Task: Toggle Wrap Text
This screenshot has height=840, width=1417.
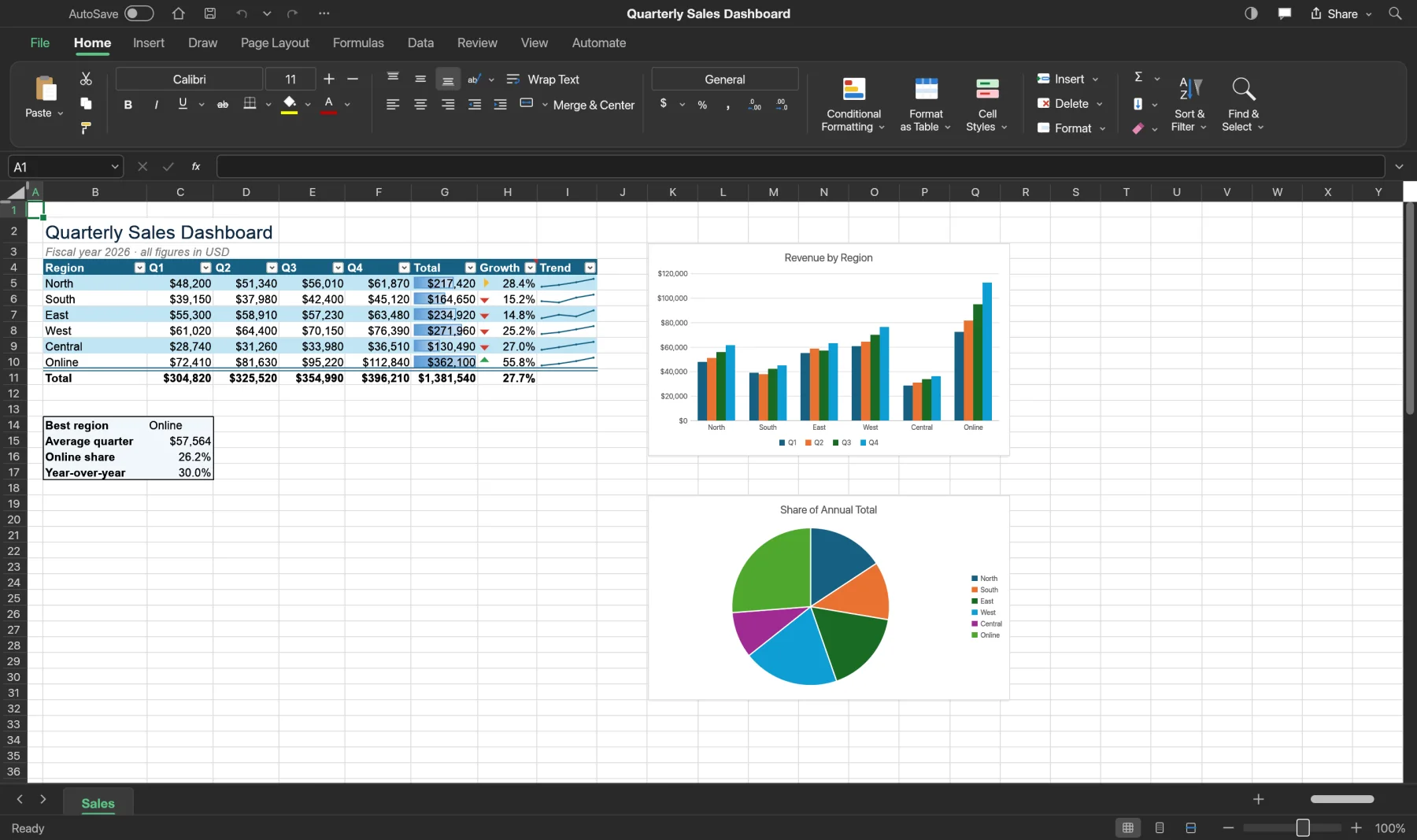Action: coord(542,80)
